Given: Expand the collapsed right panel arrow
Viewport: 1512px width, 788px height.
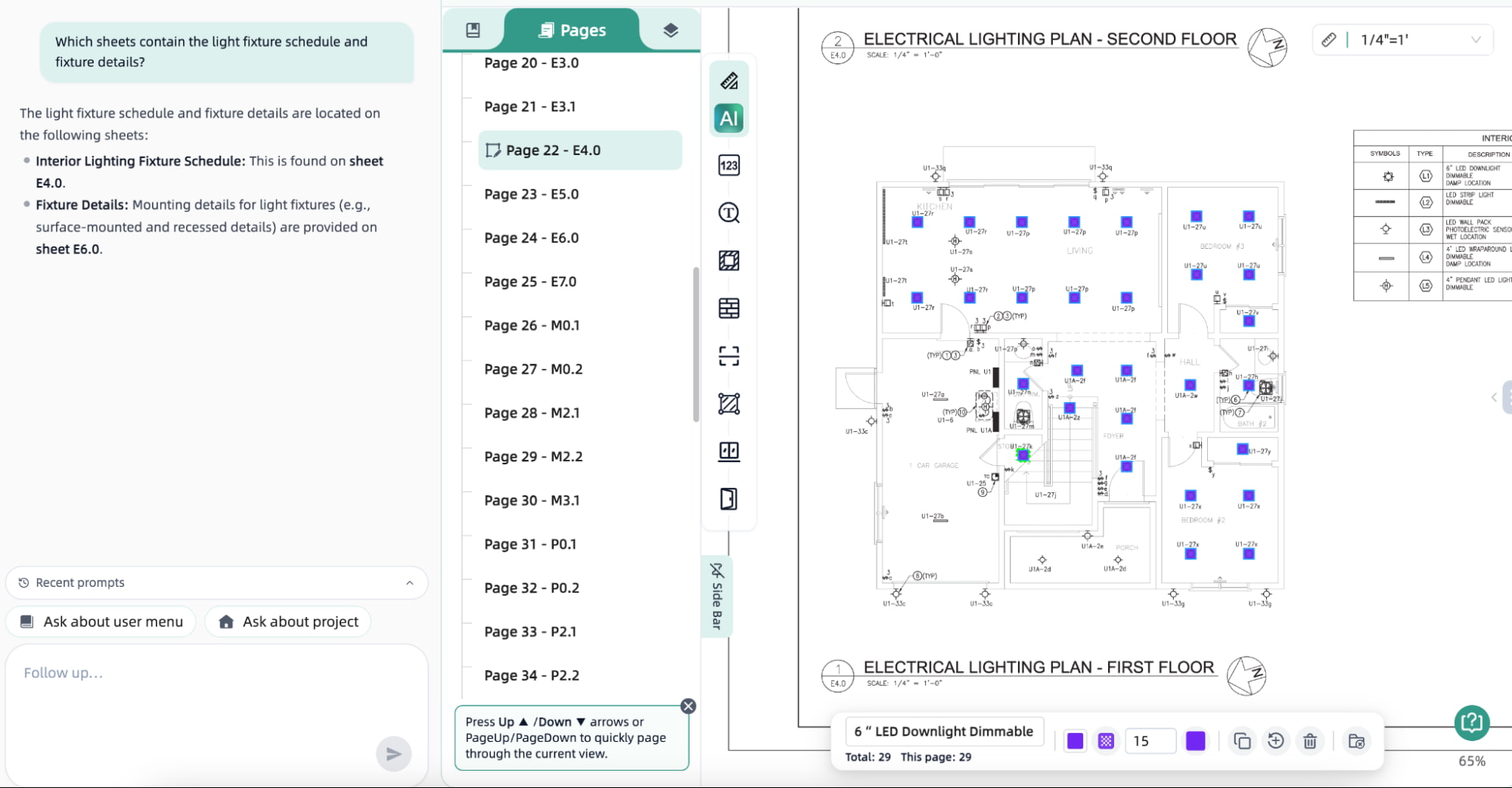Looking at the screenshot, I should 1494,398.
